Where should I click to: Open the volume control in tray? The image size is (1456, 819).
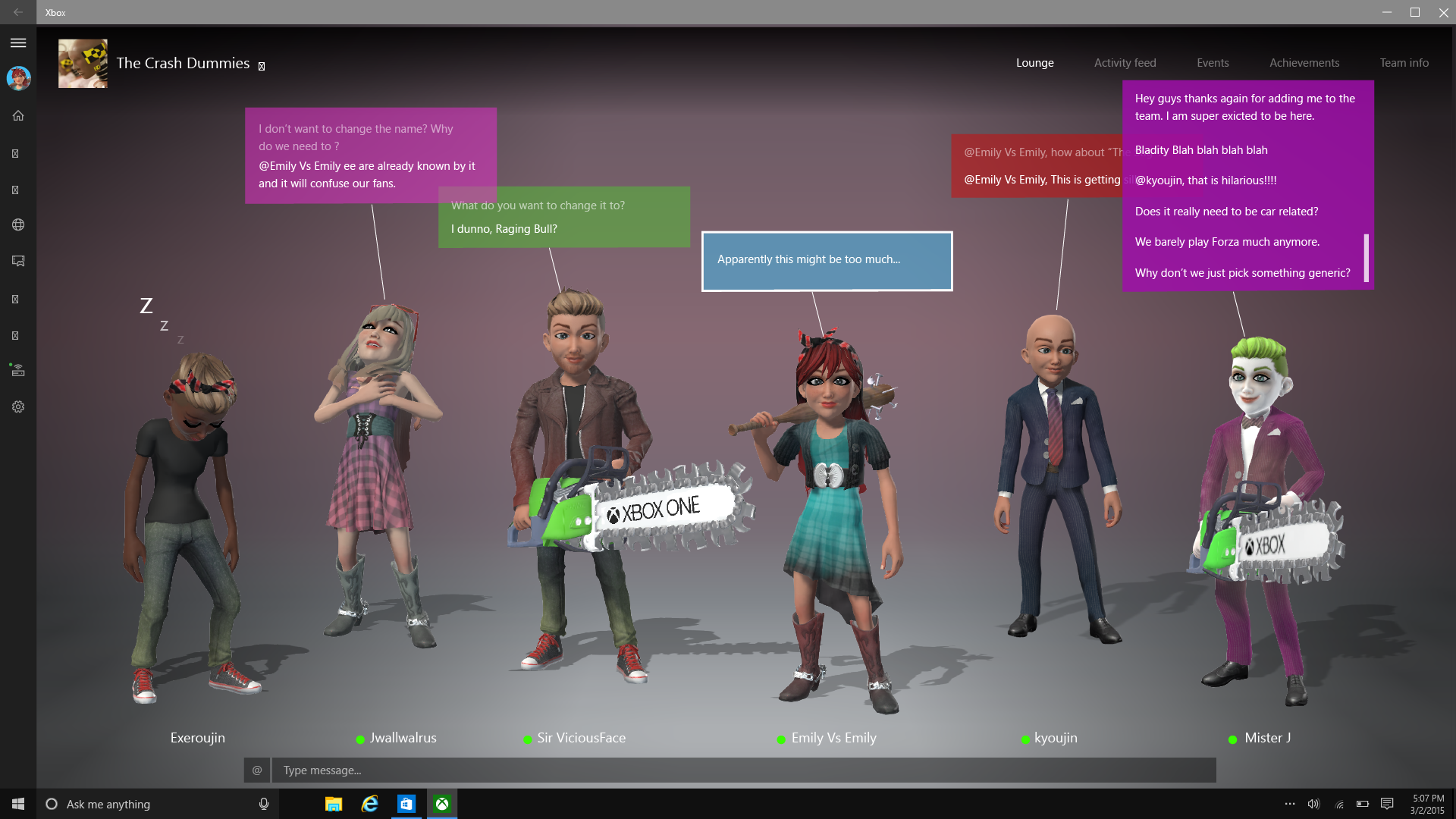click(1313, 804)
